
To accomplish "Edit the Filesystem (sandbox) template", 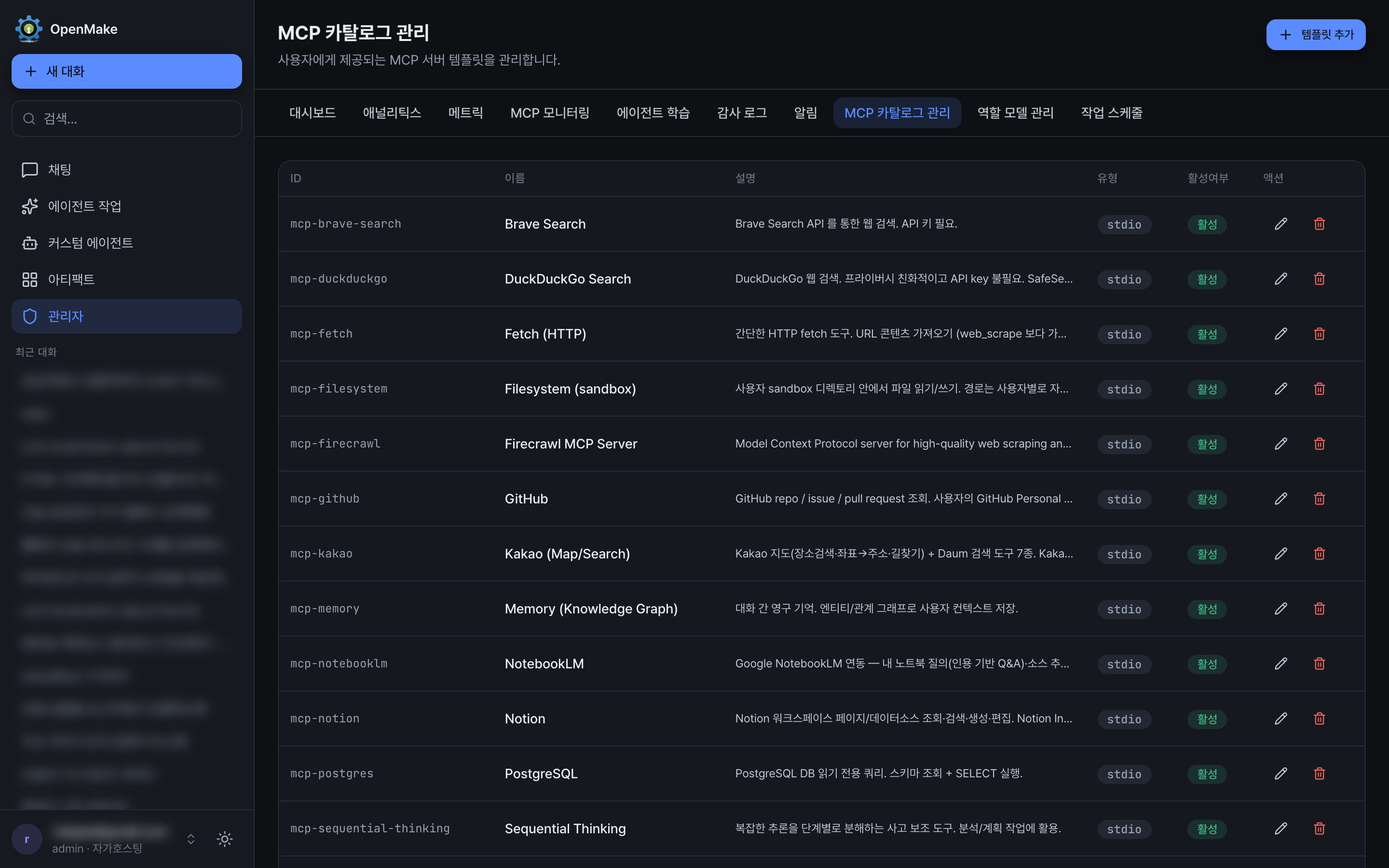I will pyautogui.click(x=1280, y=389).
